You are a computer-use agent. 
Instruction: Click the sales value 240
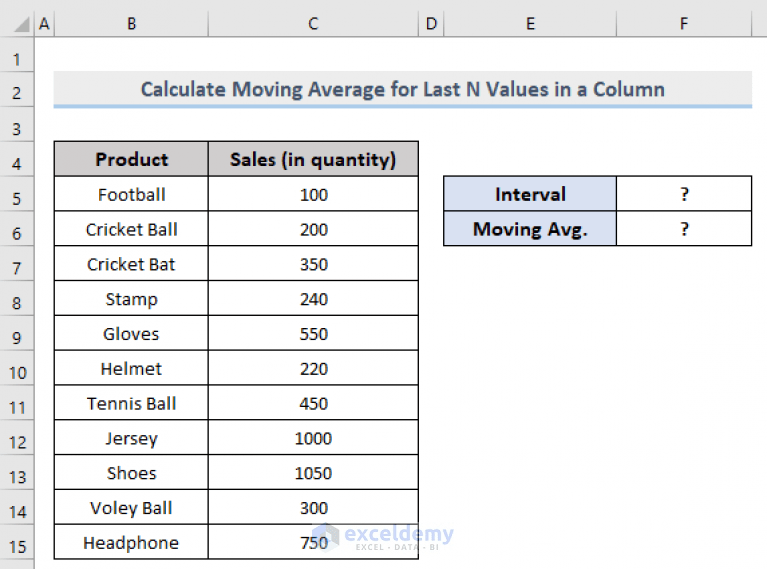point(313,298)
